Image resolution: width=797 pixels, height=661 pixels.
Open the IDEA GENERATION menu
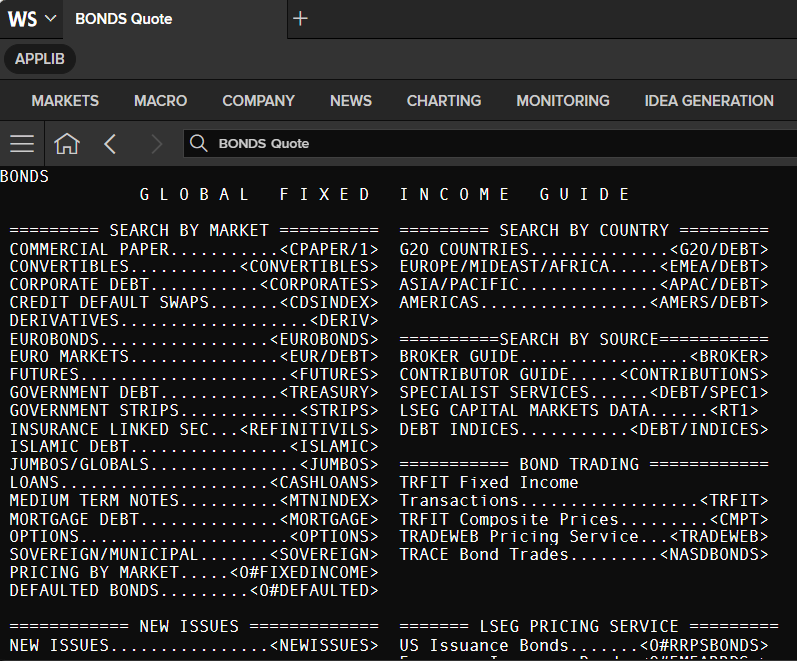[x=709, y=101]
